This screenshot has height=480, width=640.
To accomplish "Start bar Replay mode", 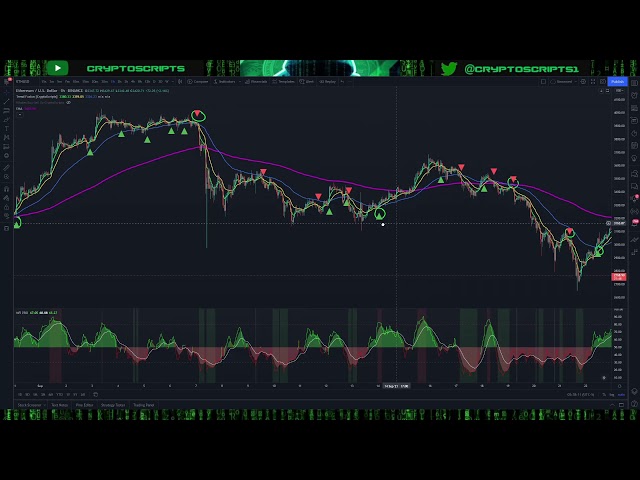I will (328, 82).
